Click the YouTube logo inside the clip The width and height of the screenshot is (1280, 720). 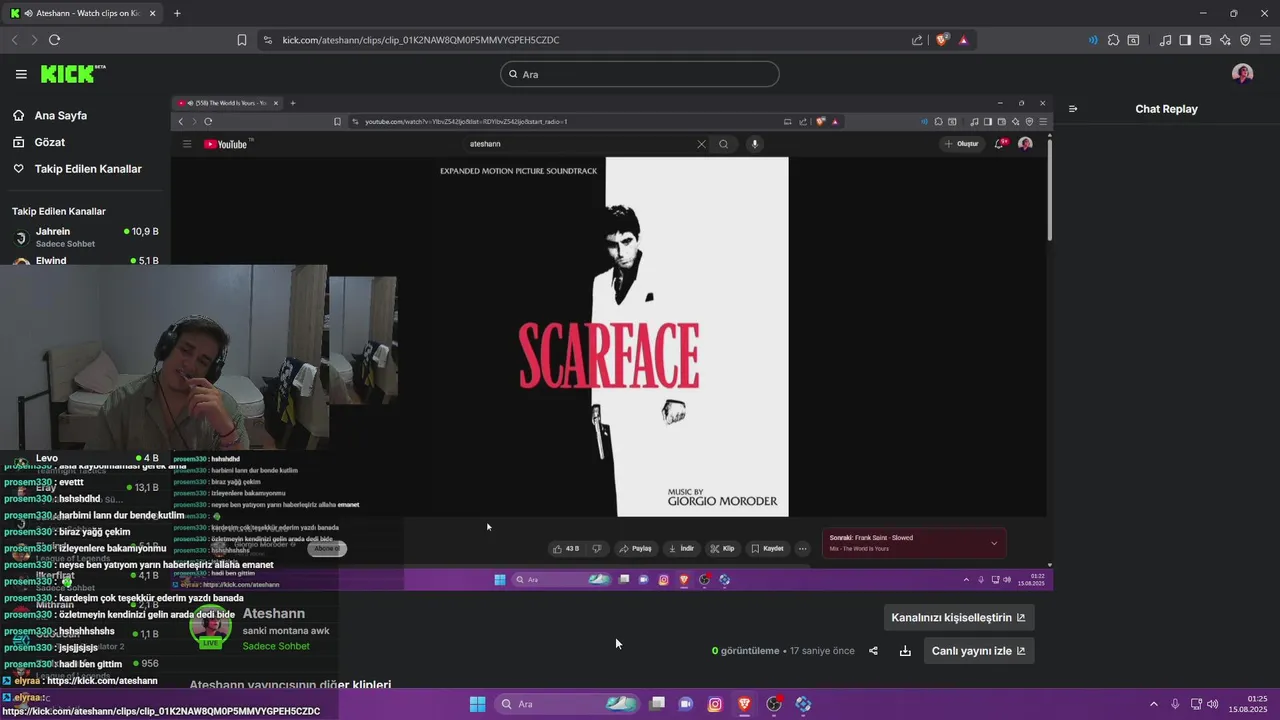(x=226, y=144)
